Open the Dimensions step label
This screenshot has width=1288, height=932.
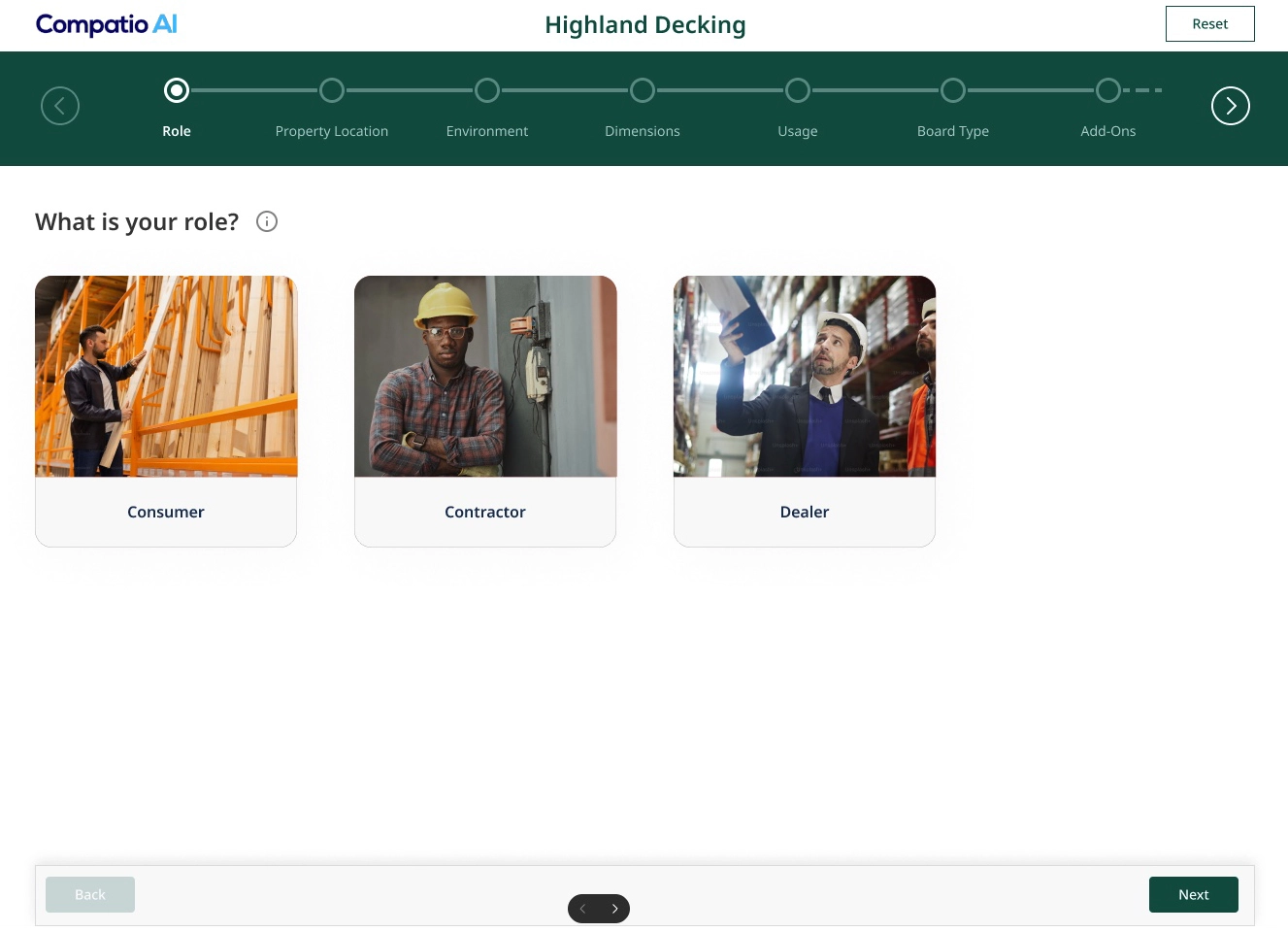point(643,131)
